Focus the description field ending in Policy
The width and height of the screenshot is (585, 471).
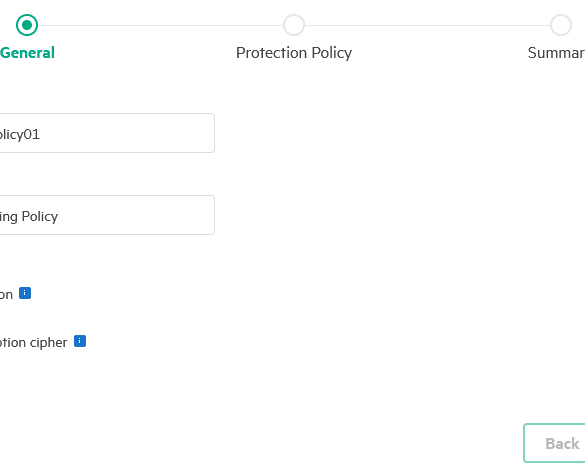[107, 215]
